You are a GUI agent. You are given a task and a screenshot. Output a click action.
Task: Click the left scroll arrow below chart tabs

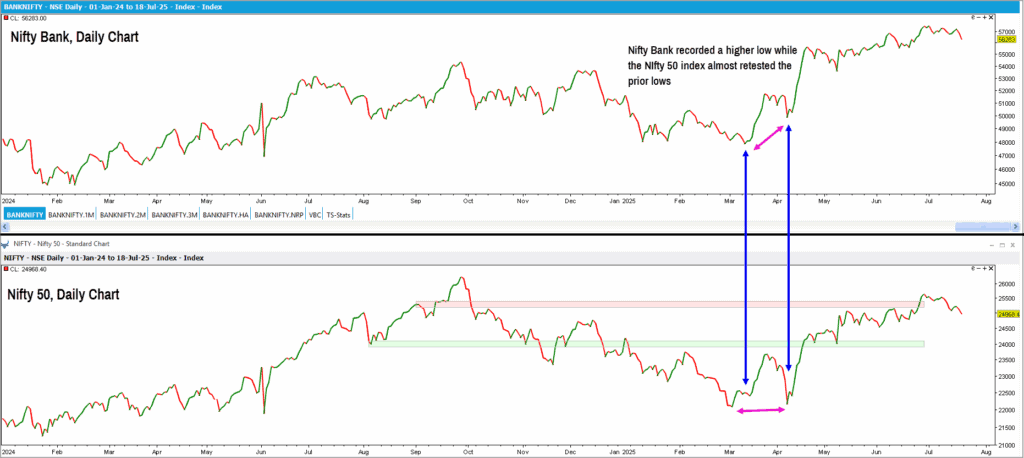click(x=5, y=227)
